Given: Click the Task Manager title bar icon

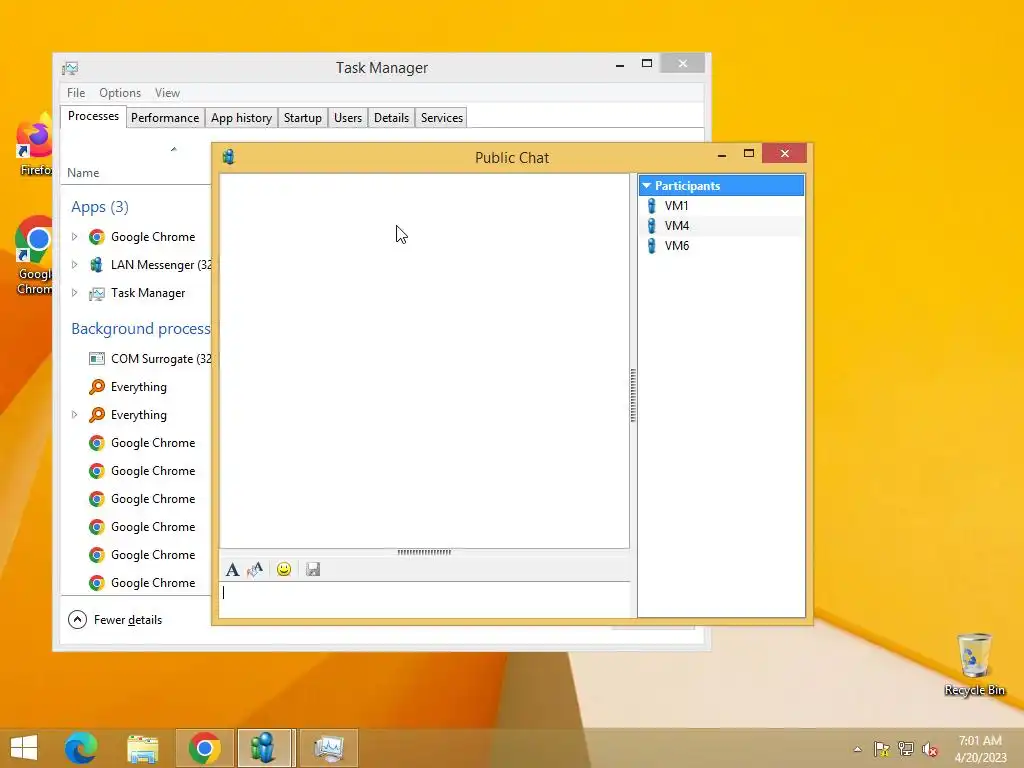Looking at the screenshot, I should [70, 68].
